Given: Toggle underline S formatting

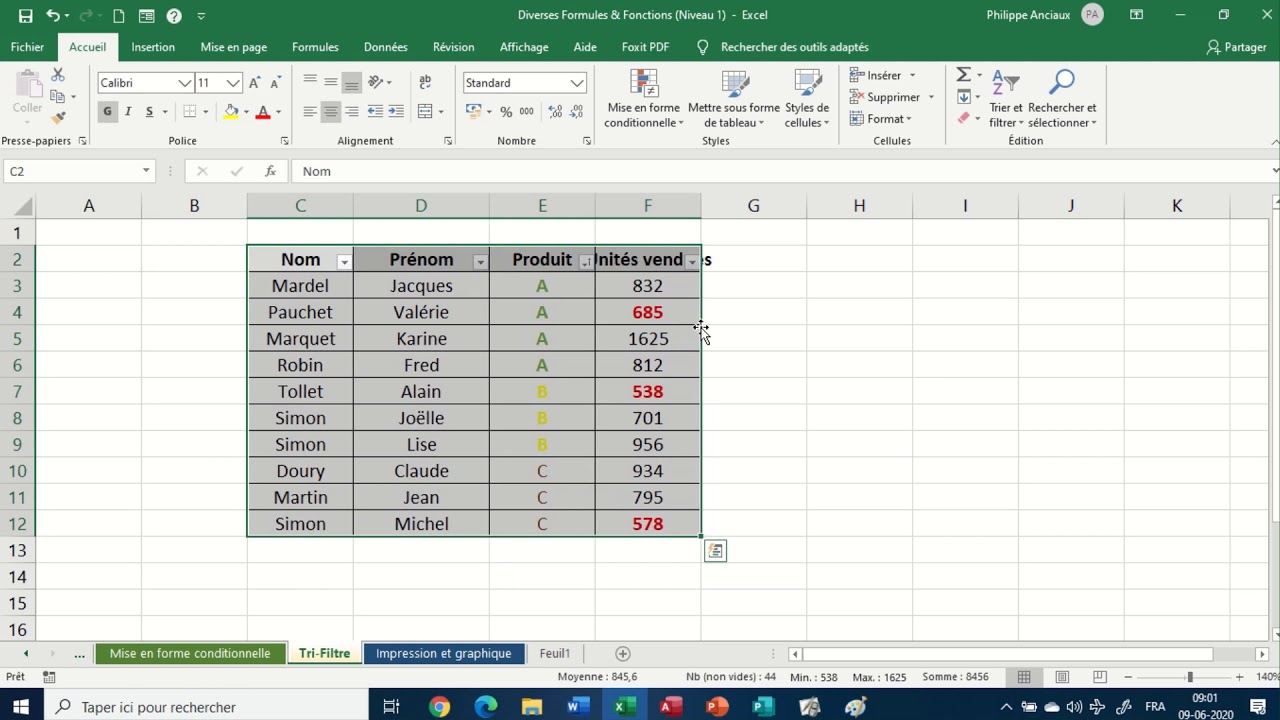Looking at the screenshot, I should pyautogui.click(x=149, y=111).
